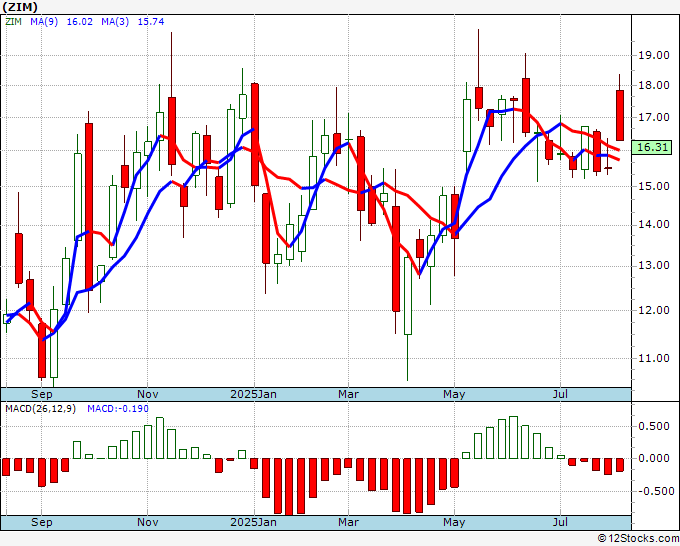Image resolution: width=680 pixels, height=546 pixels.
Task: Click Jul on the price chart date axis
Action: click(x=560, y=395)
